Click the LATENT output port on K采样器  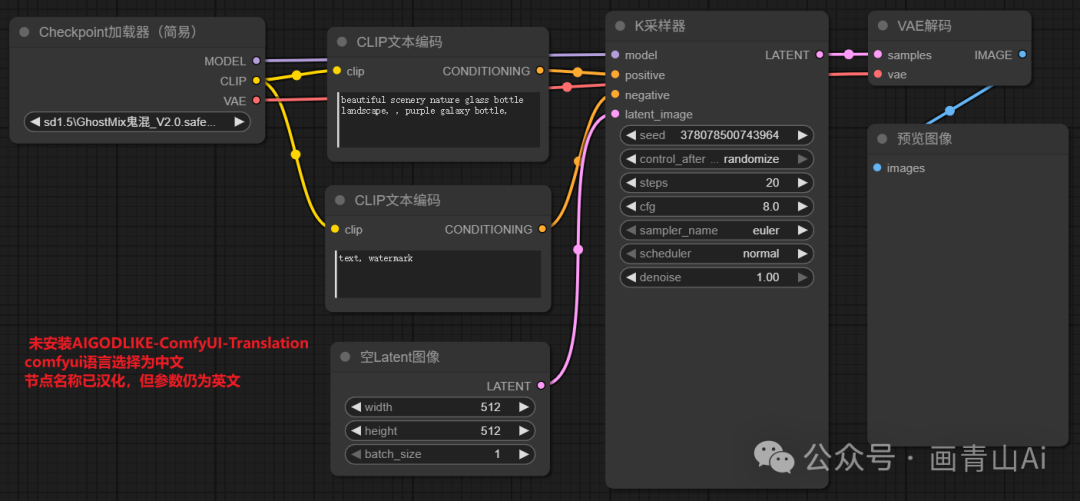tap(820, 54)
